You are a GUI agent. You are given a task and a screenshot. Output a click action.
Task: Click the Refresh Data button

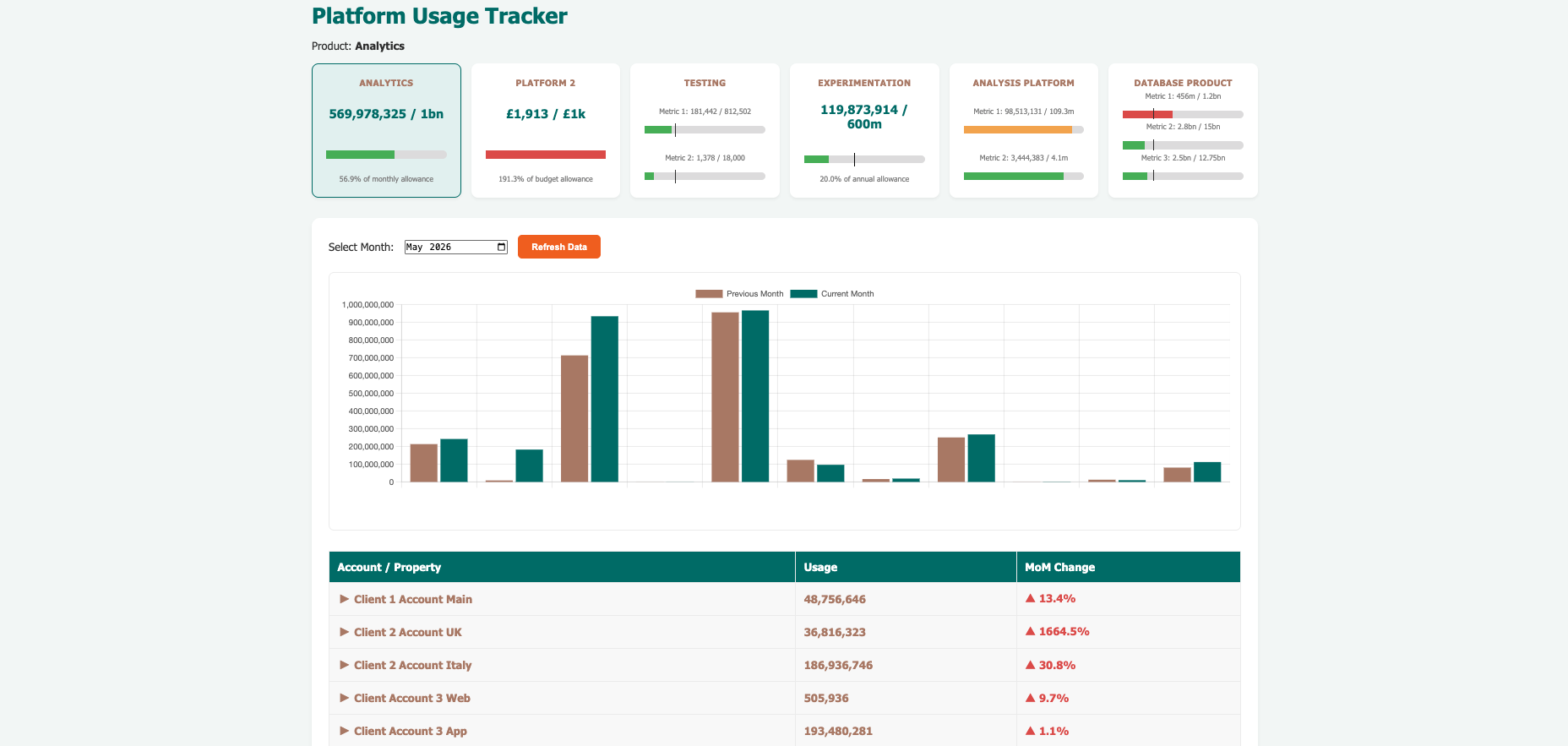tap(559, 247)
